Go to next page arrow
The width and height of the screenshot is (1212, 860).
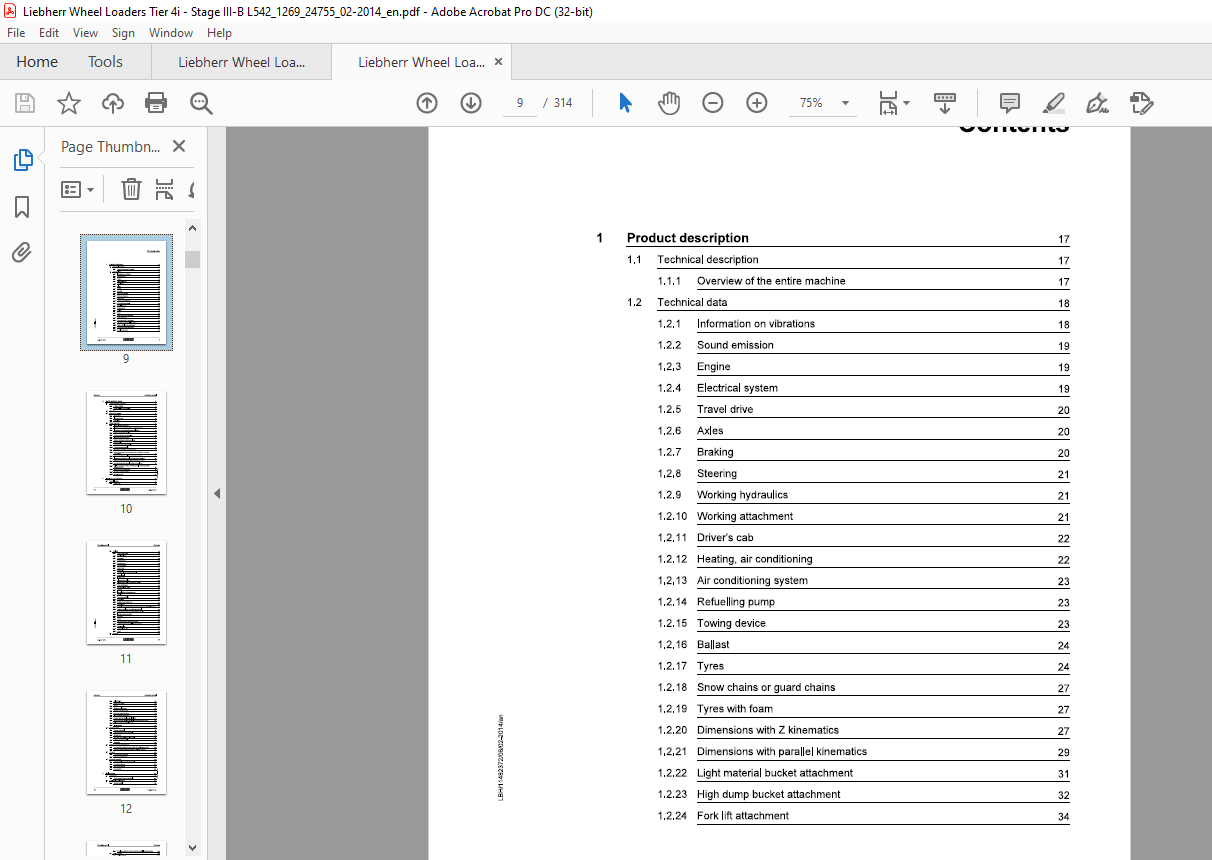[471, 103]
